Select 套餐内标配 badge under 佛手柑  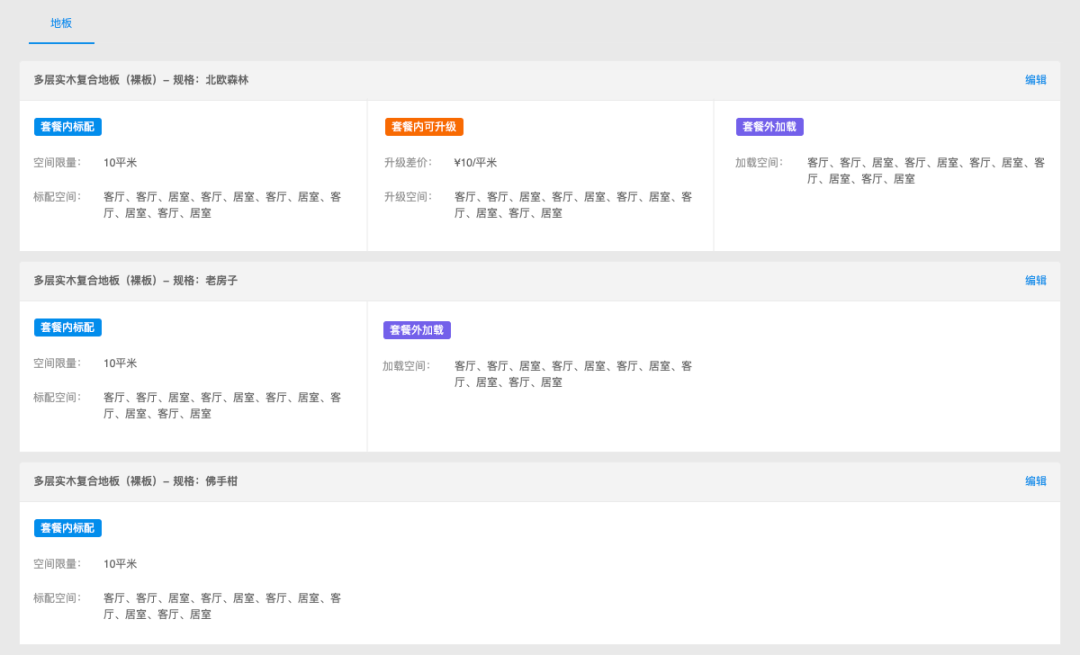click(68, 528)
